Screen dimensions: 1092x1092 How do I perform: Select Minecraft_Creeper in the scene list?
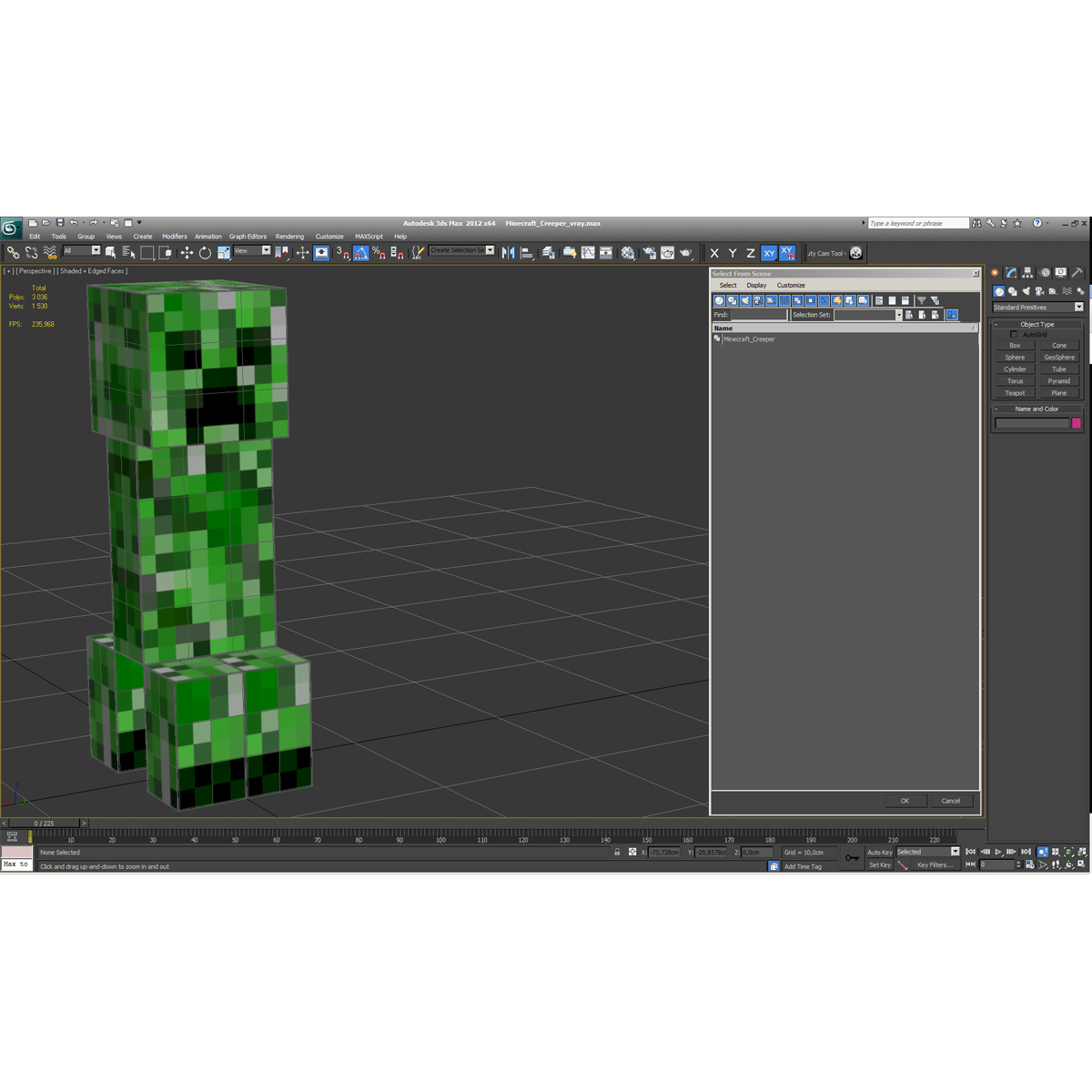[x=748, y=339]
